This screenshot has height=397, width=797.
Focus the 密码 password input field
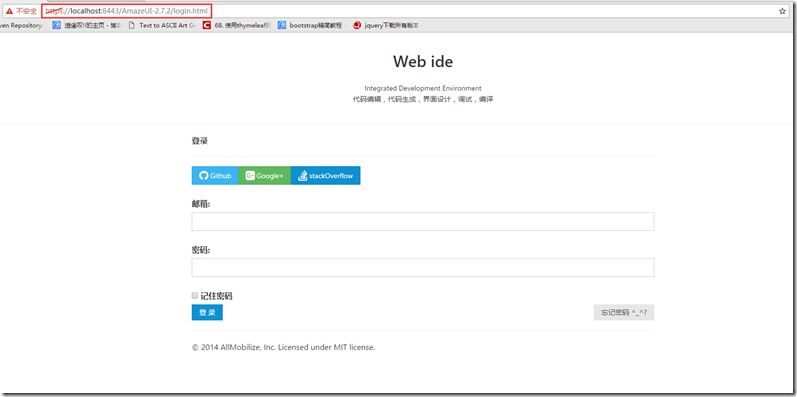coord(422,267)
